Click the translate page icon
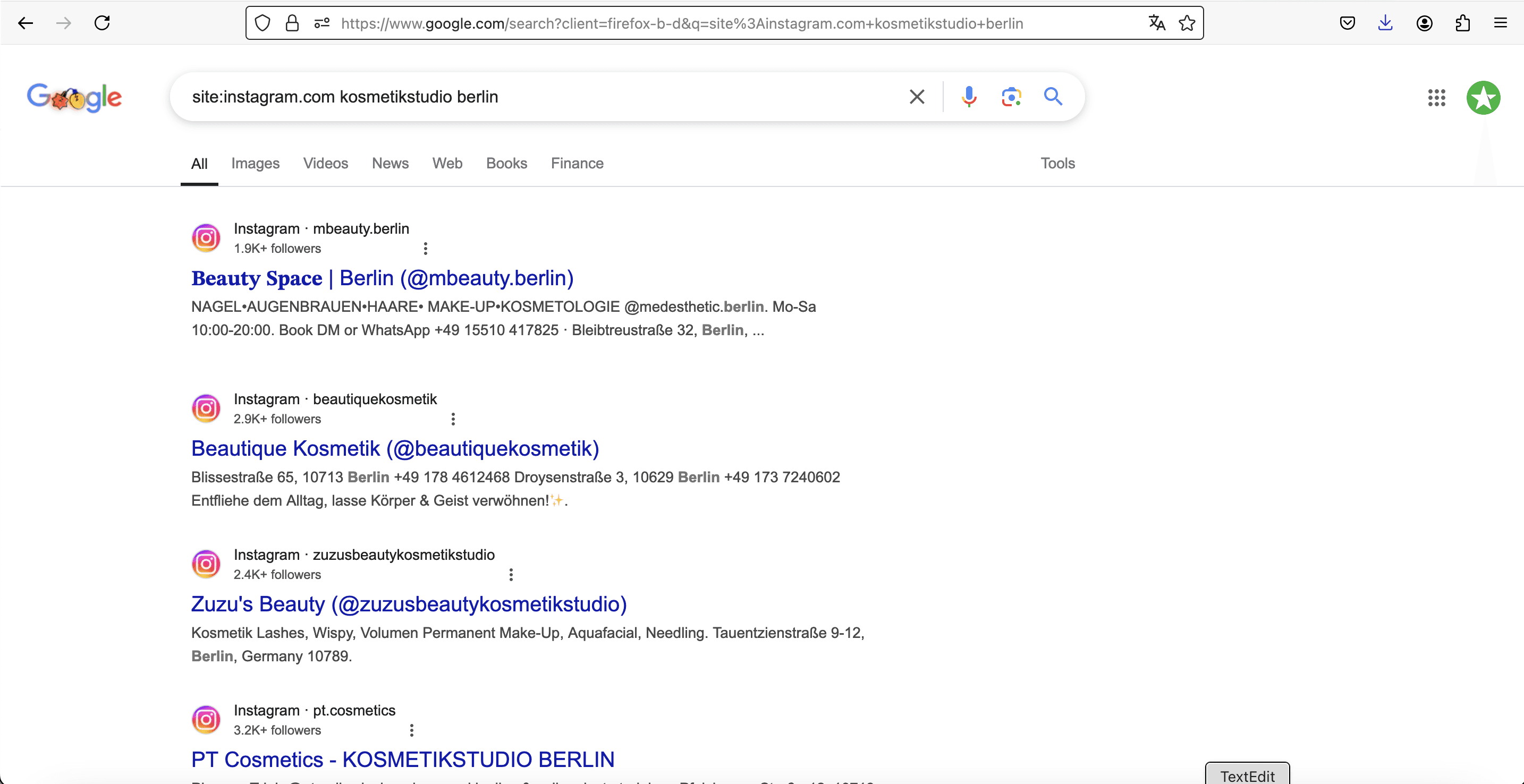This screenshot has width=1524, height=784. point(1156,23)
